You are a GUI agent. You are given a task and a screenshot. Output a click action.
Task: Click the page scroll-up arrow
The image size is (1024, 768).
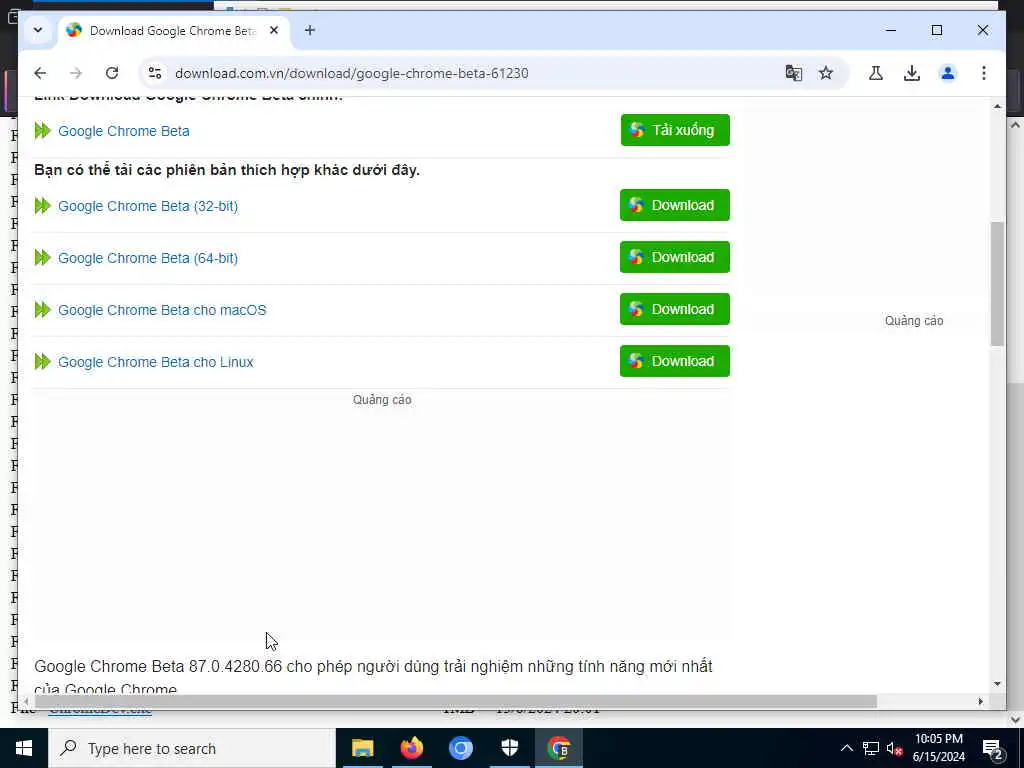tap(997, 106)
